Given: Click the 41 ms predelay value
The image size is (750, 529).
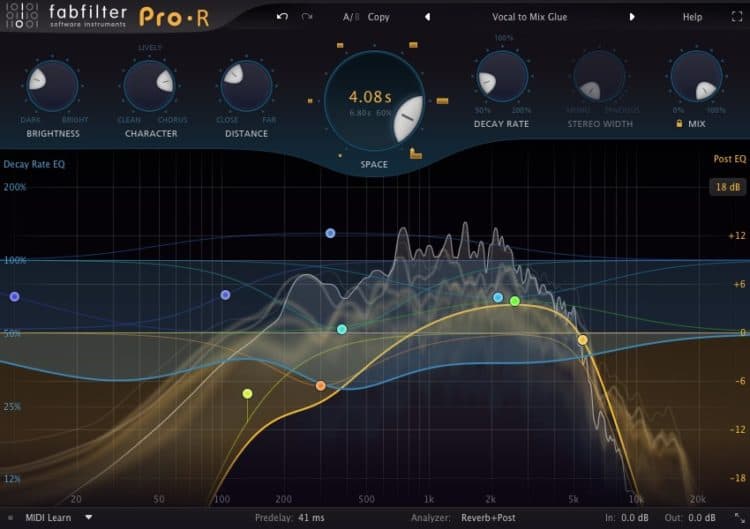Looking at the screenshot, I should [311, 518].
